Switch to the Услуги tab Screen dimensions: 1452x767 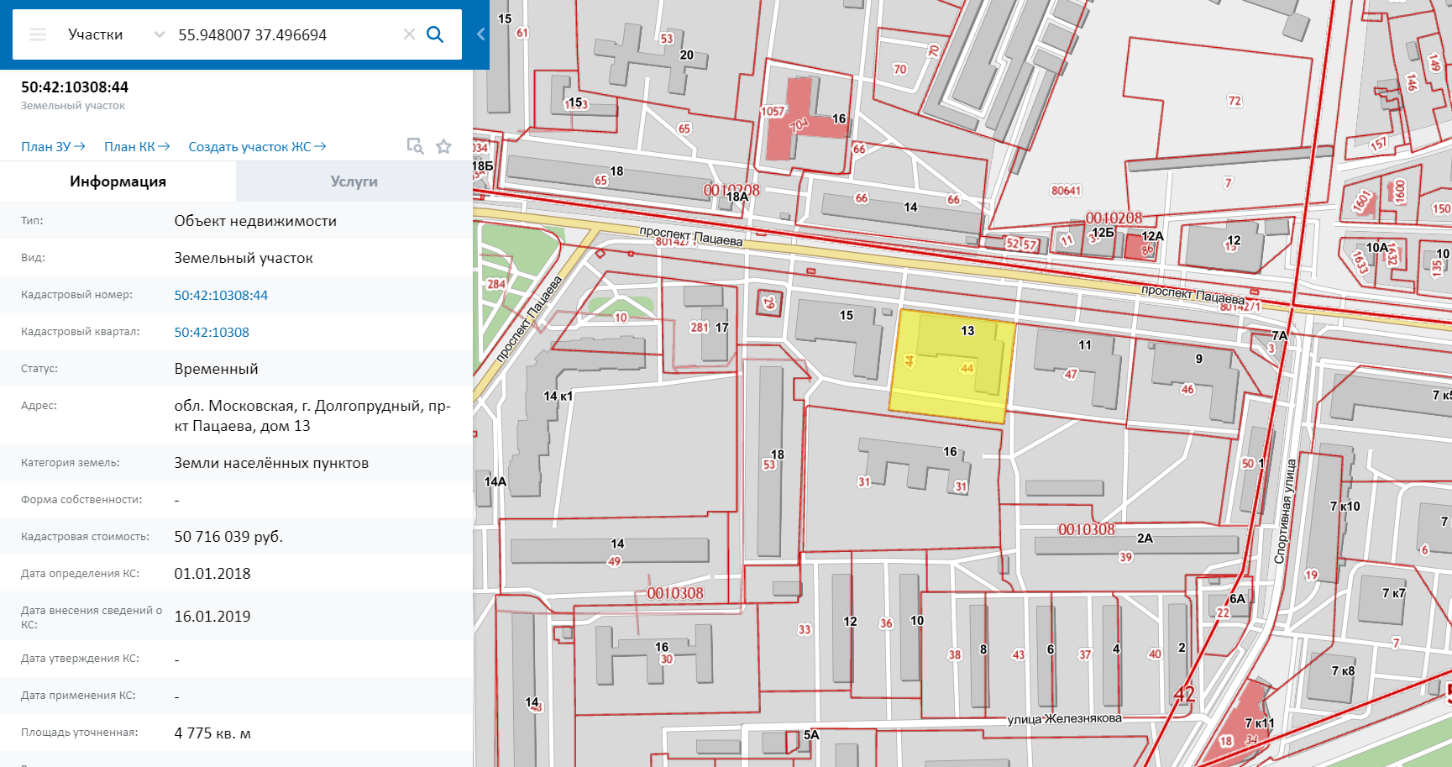[354, 182]
